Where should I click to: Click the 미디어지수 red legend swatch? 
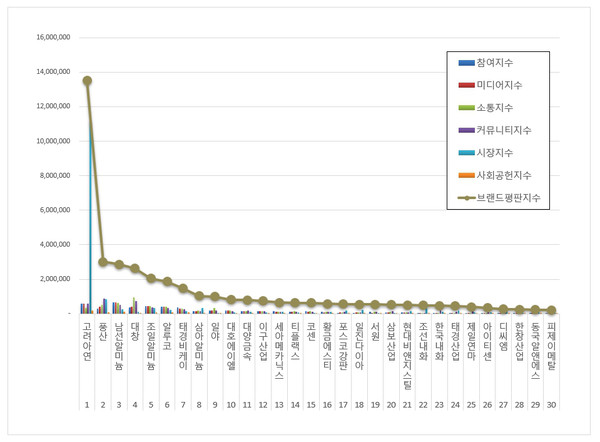click(466, 85)
